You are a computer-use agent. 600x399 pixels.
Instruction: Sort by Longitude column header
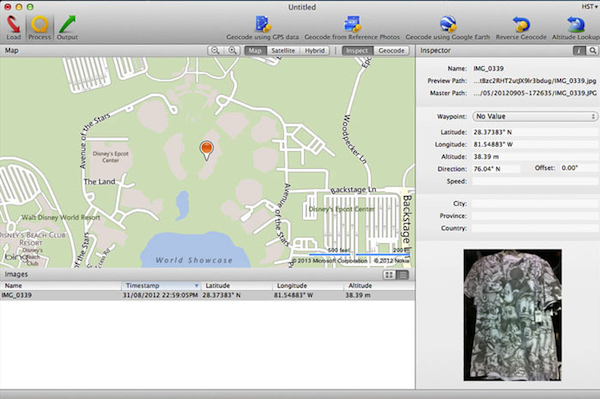pos(308,286)
